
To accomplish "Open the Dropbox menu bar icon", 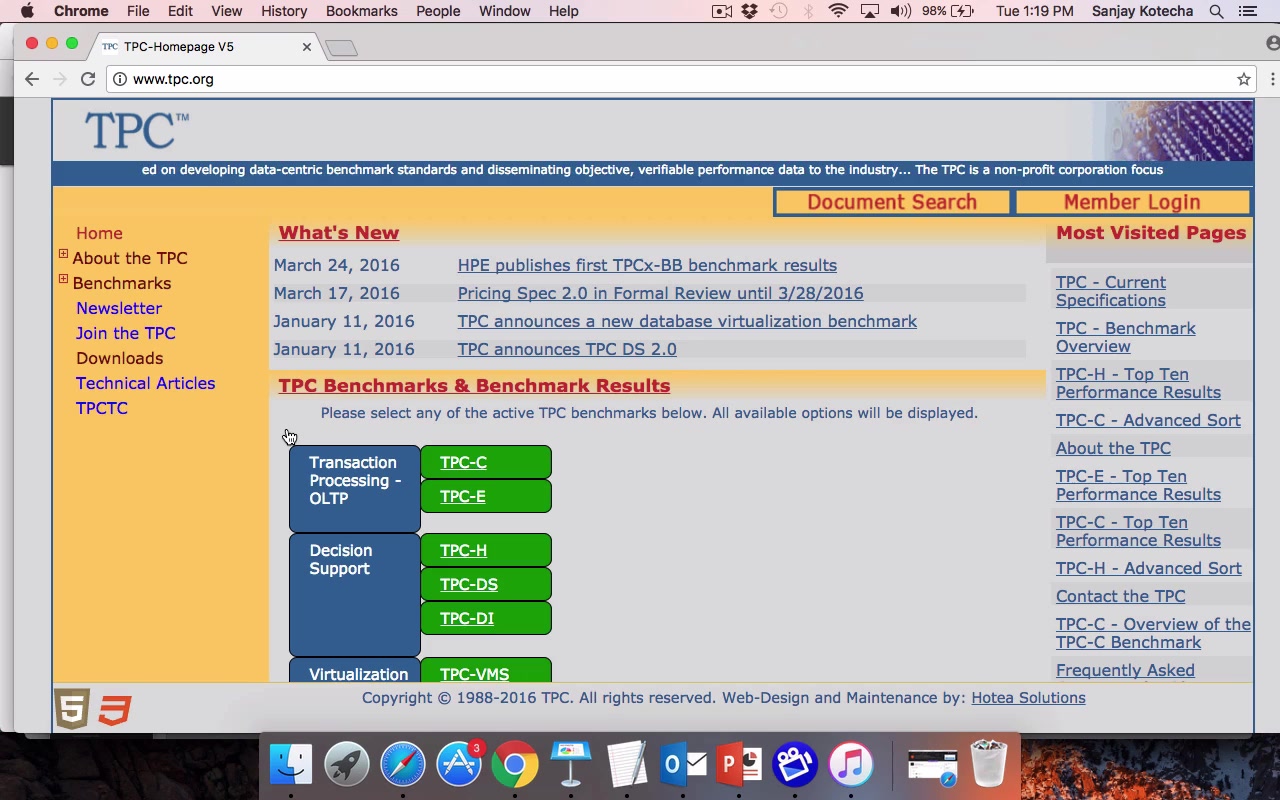I will [750, 11].
